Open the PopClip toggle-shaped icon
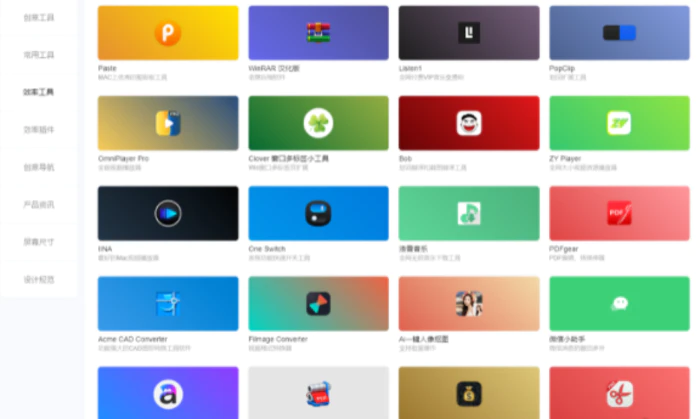 pos(619,33)
